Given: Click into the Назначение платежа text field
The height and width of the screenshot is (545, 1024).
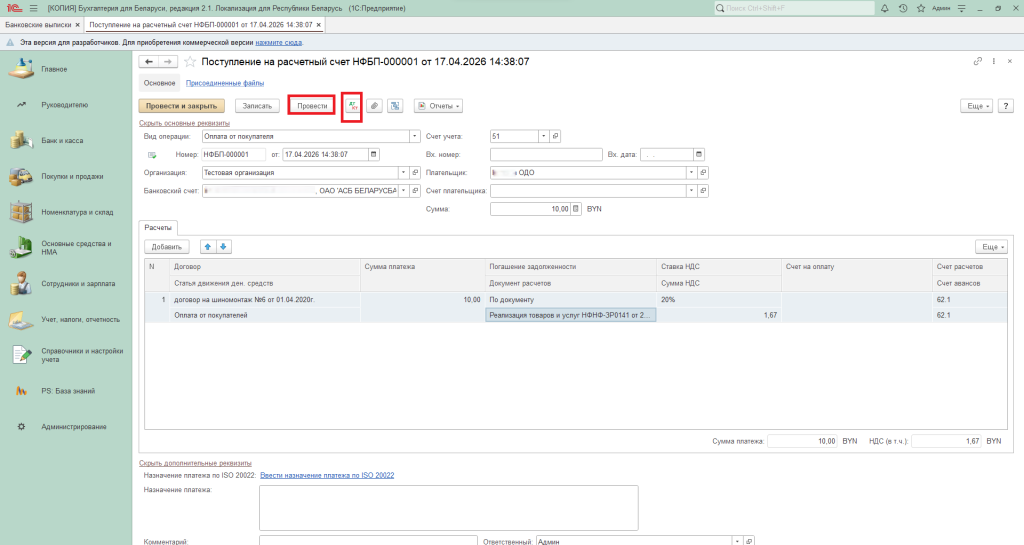Looking at the screenshot, I should coord(448,507).
